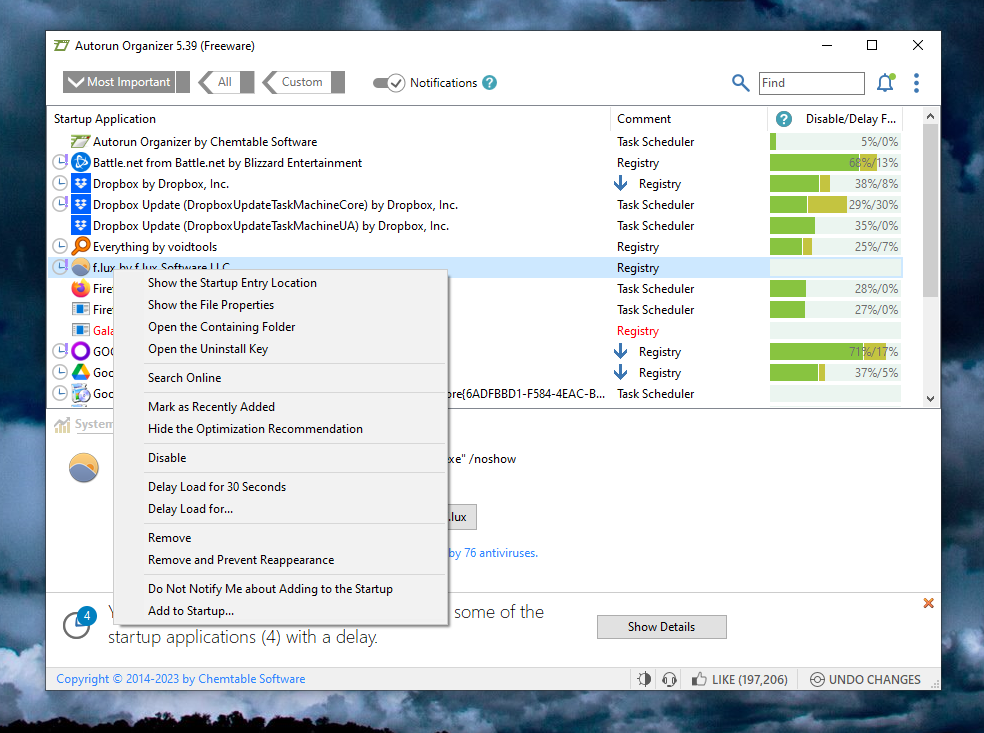Click the Google Drive triangle icon
The image size is (984, 733).
80,373
